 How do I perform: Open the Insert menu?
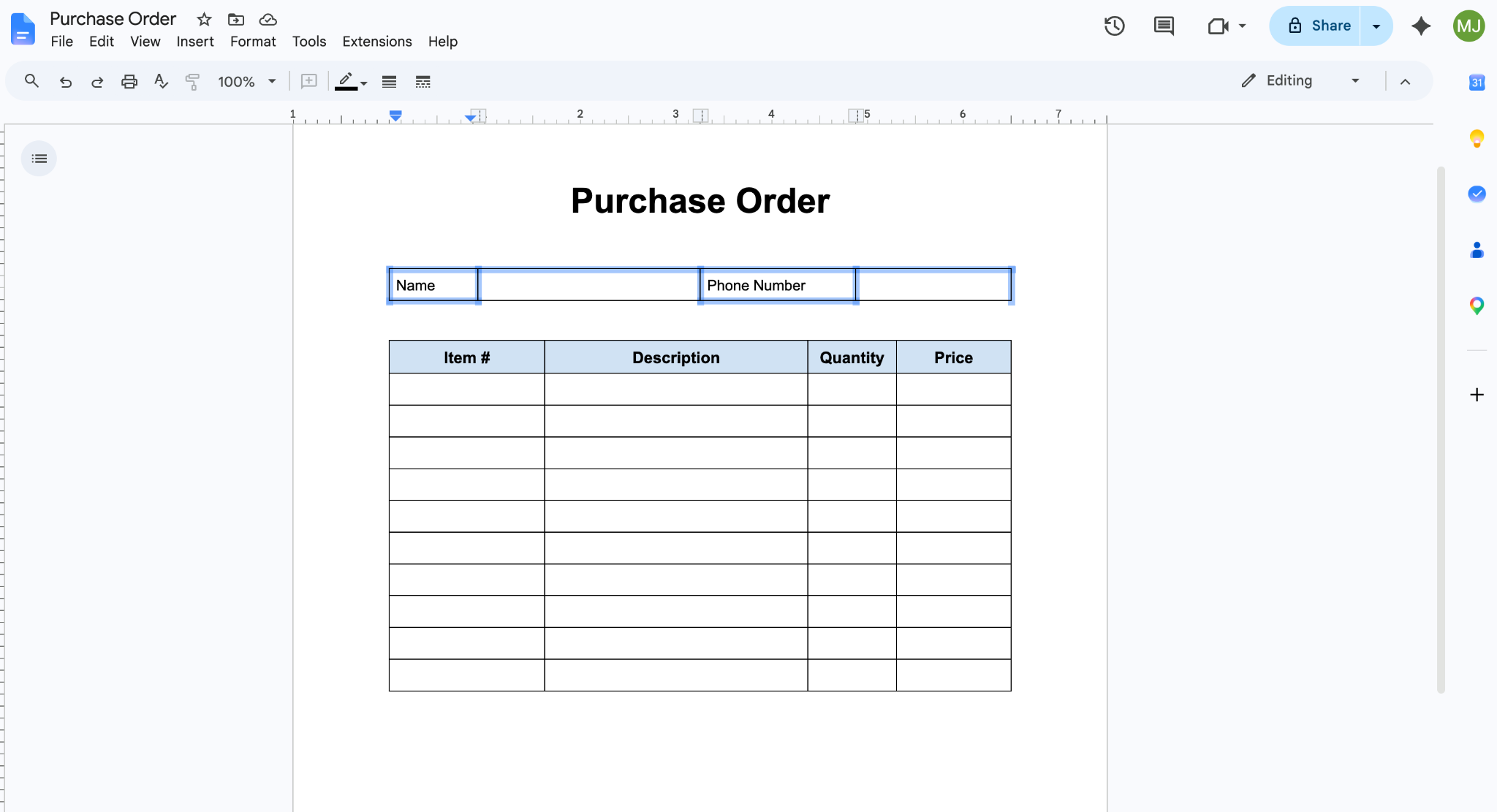click(x=195, y=42)
